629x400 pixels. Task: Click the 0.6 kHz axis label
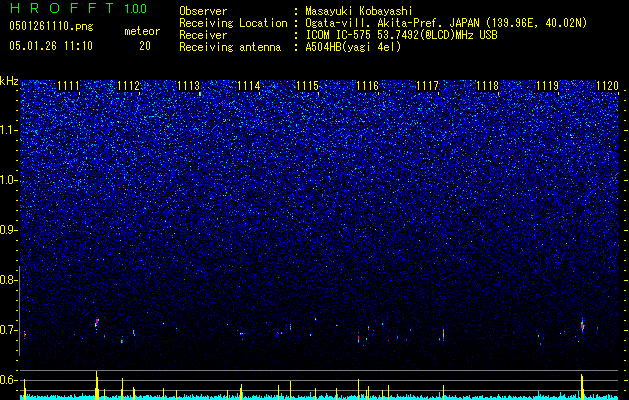coord(9,380)
